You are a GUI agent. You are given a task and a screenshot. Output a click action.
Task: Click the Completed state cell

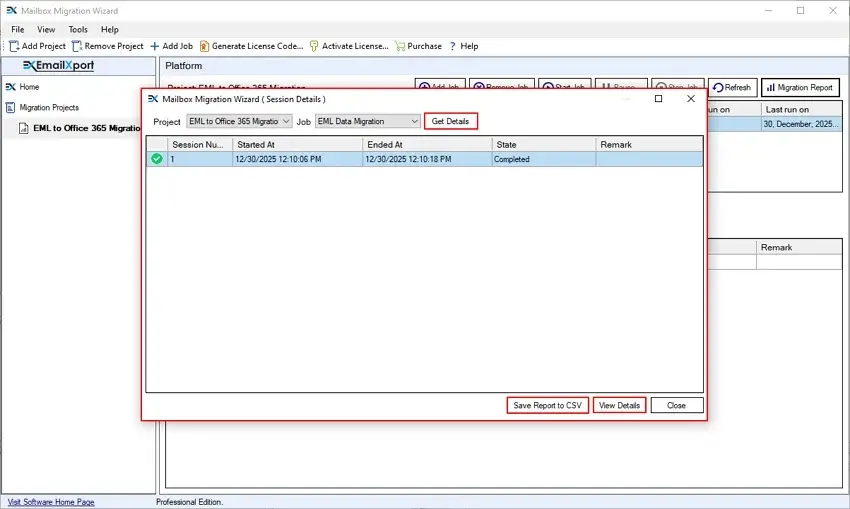click(544, 159)
